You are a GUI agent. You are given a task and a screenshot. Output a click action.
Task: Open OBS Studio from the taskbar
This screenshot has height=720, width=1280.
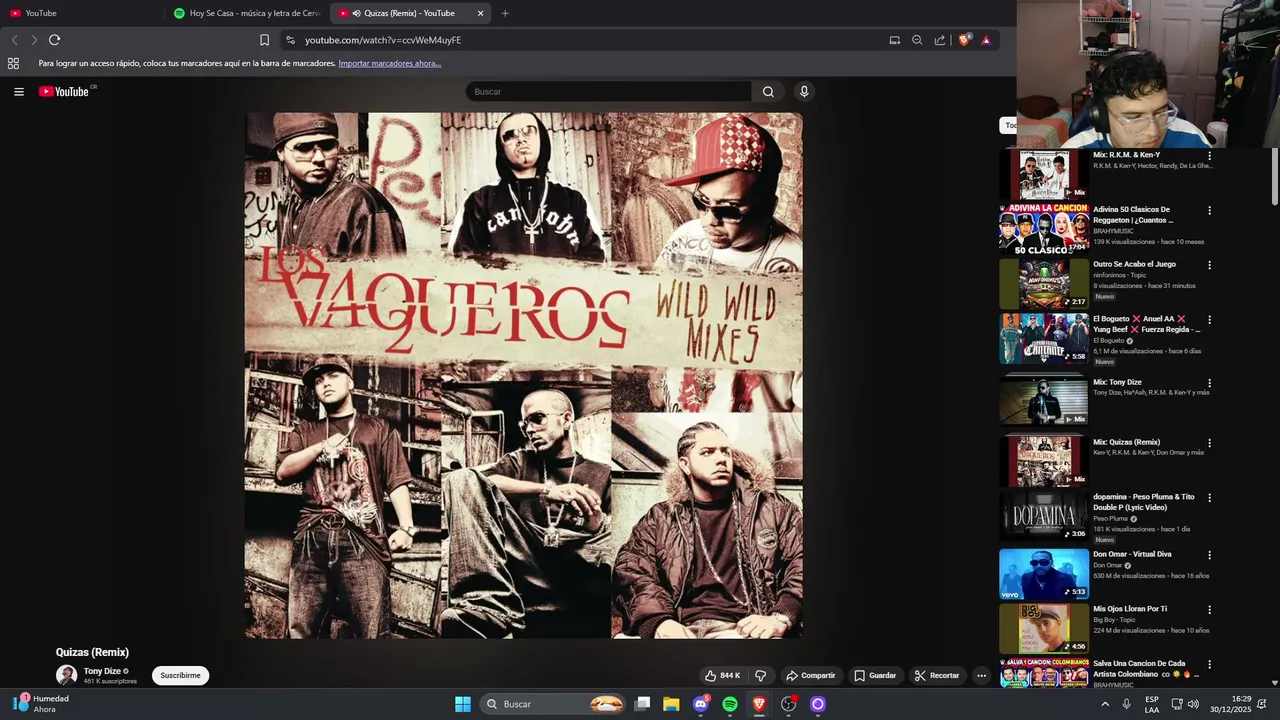coord(789,704)
